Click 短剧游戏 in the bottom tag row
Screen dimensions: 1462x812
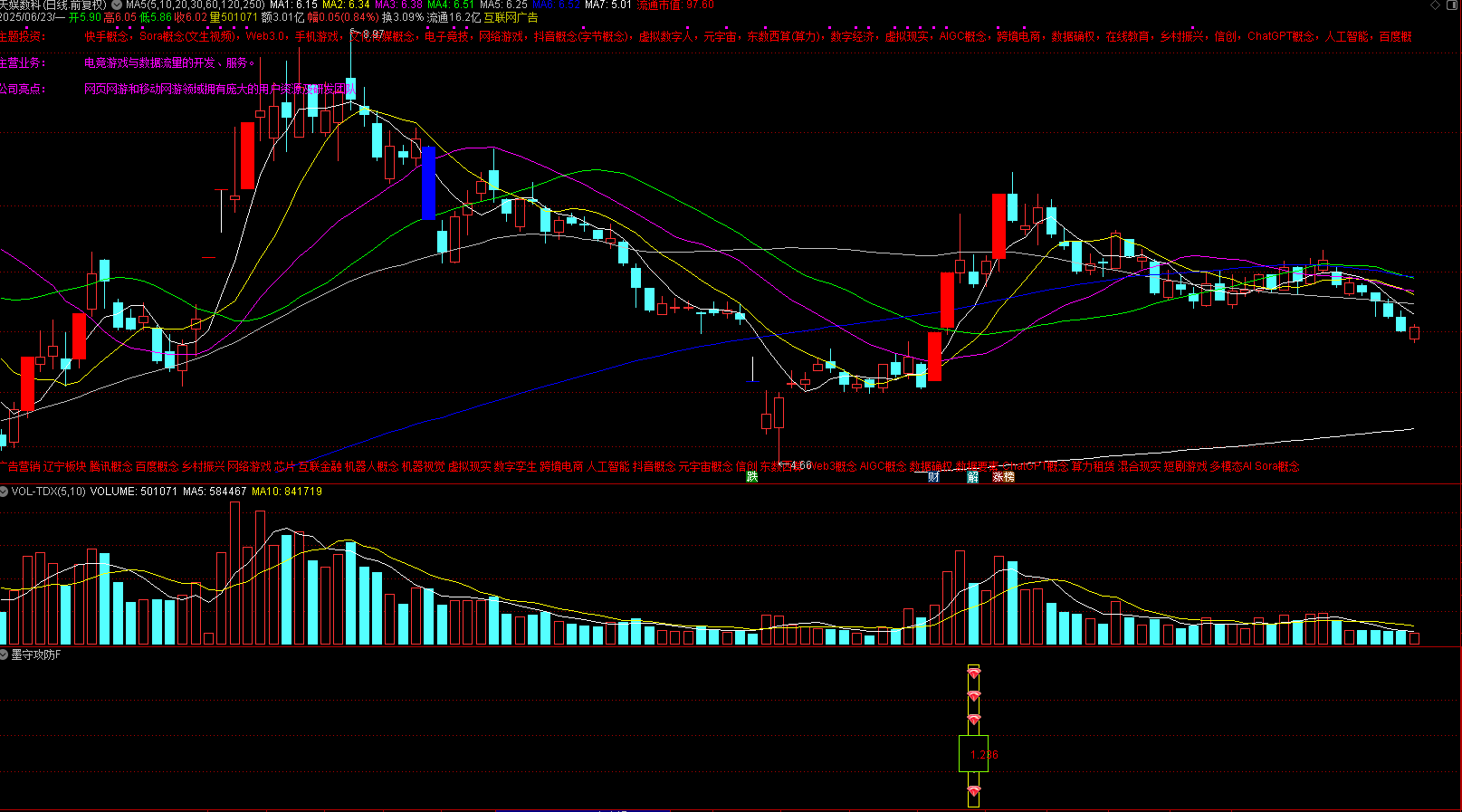1186,467
